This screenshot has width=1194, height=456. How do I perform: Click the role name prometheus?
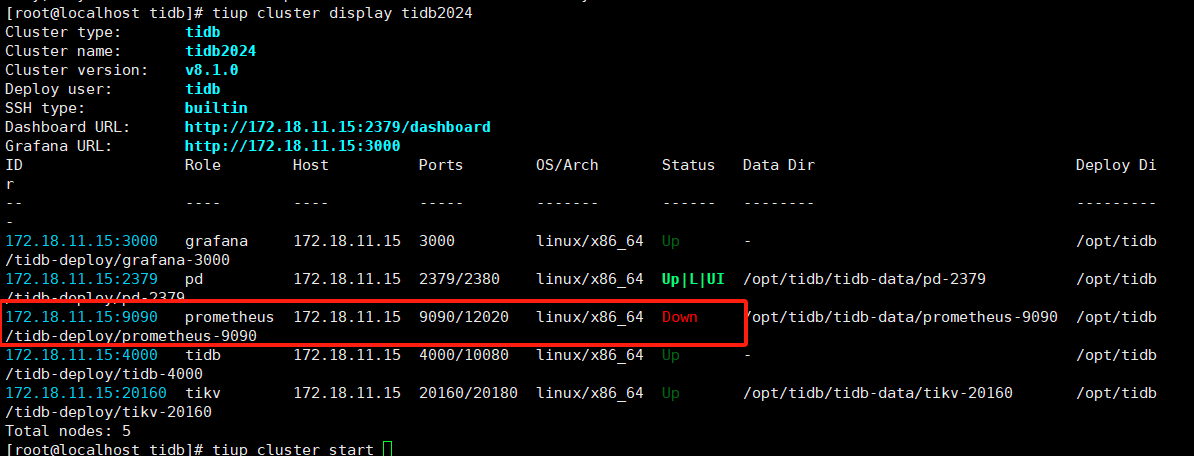pyautogui.click(x=230, y=317)
